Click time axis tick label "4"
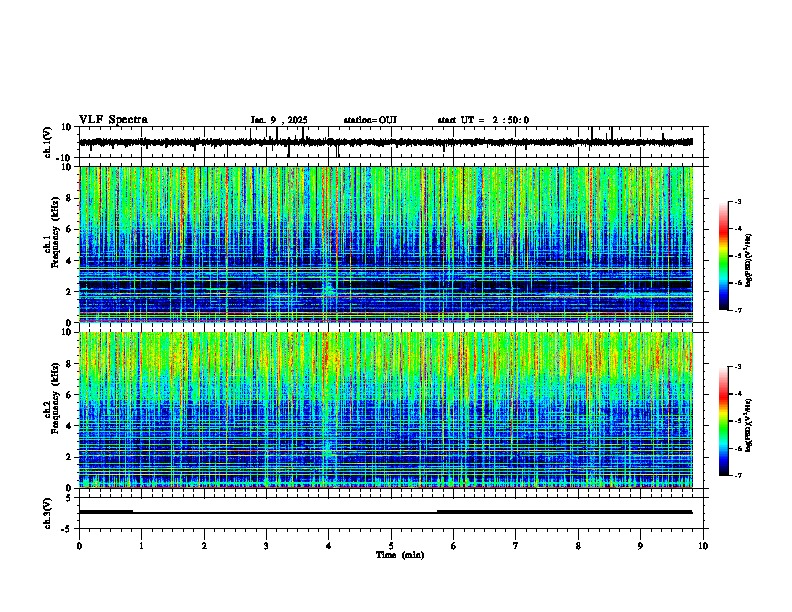792x612 pixels. coord(329,546)
